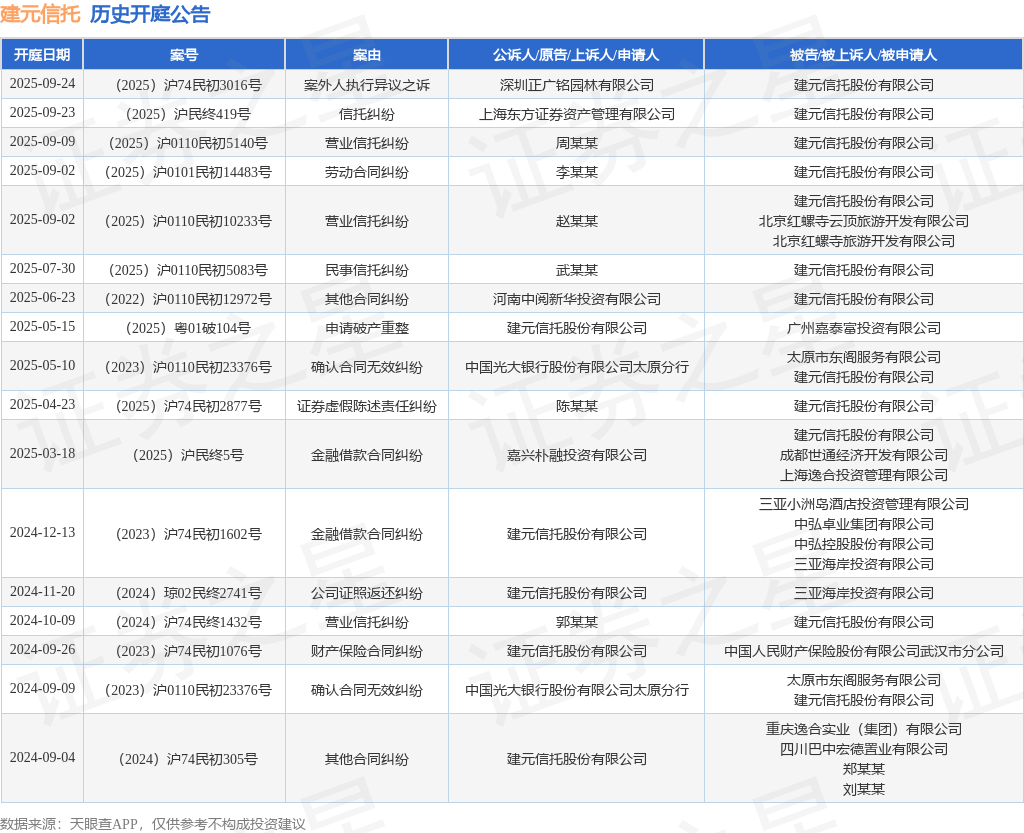Click the date 2025-06-23
The height and width of the screenshot is (833, 1024).
click(x=42, y=297)
